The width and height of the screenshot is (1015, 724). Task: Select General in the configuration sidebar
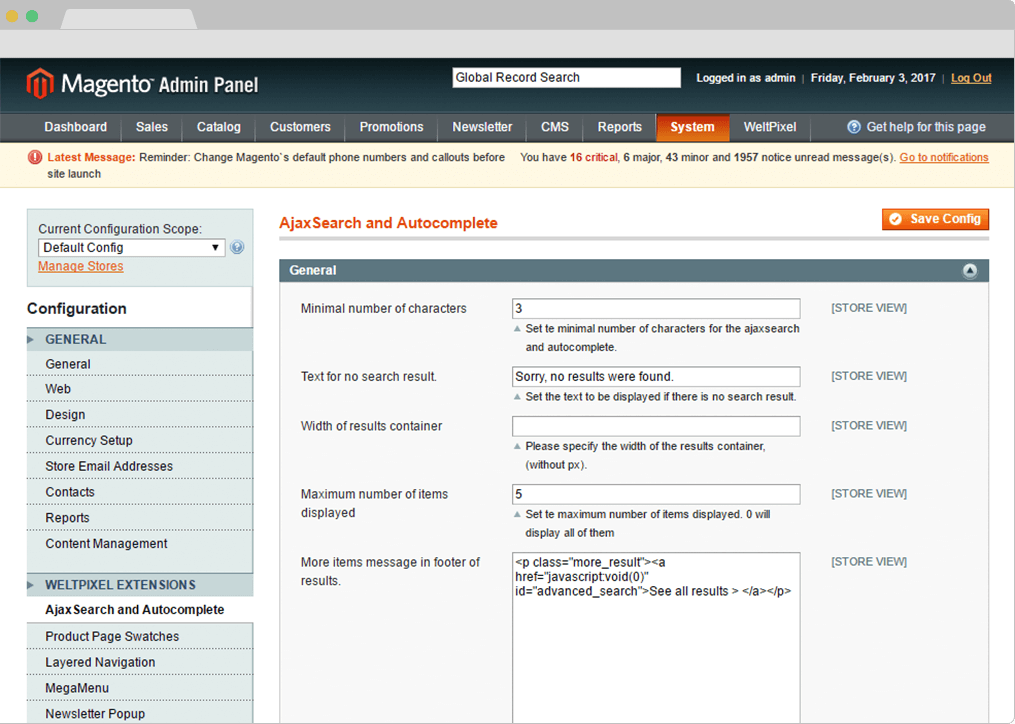tap(140, 364)
